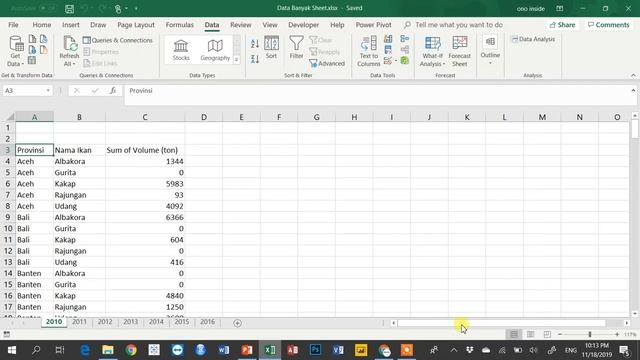Switch to Page Layout view
The width and height of the screenshot is (640, 360).
(531, 334)
